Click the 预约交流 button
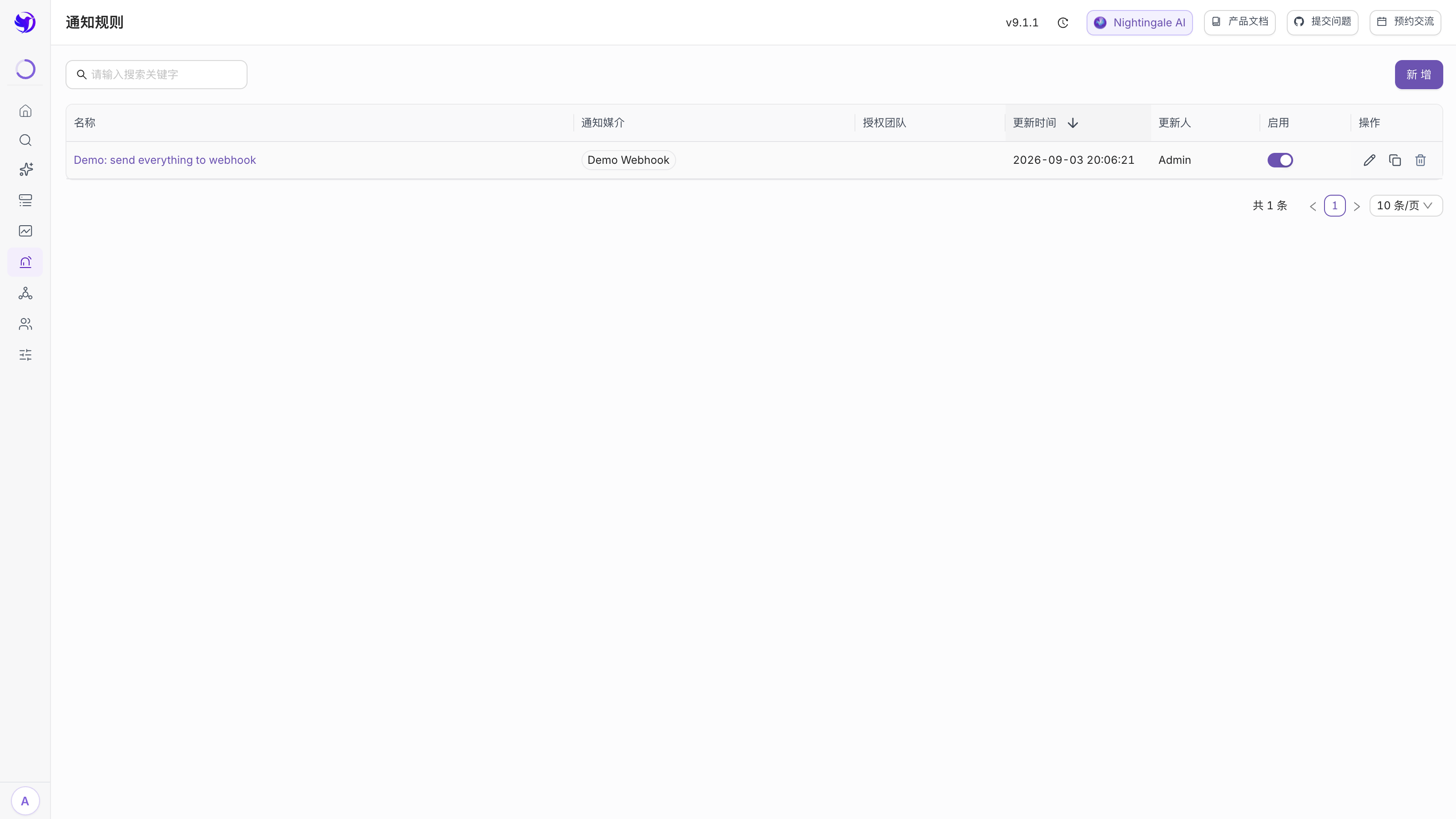 click(1405, 23)
